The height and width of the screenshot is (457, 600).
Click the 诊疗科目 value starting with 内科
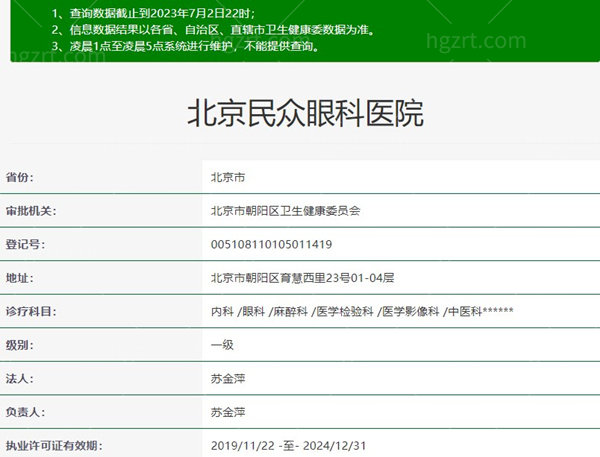click(362, 312)
